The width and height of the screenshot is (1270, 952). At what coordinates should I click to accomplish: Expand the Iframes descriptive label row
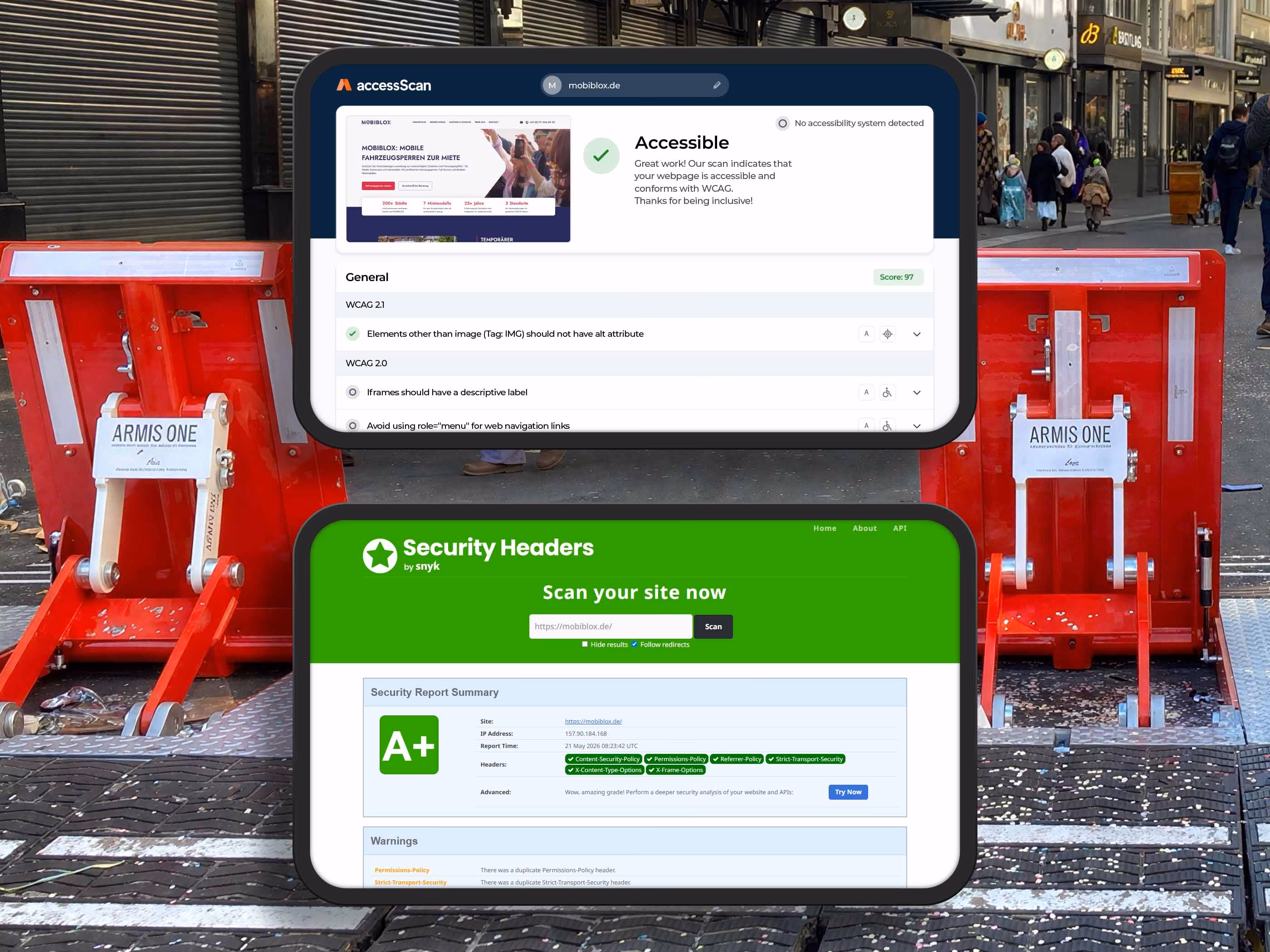[917, 393]
